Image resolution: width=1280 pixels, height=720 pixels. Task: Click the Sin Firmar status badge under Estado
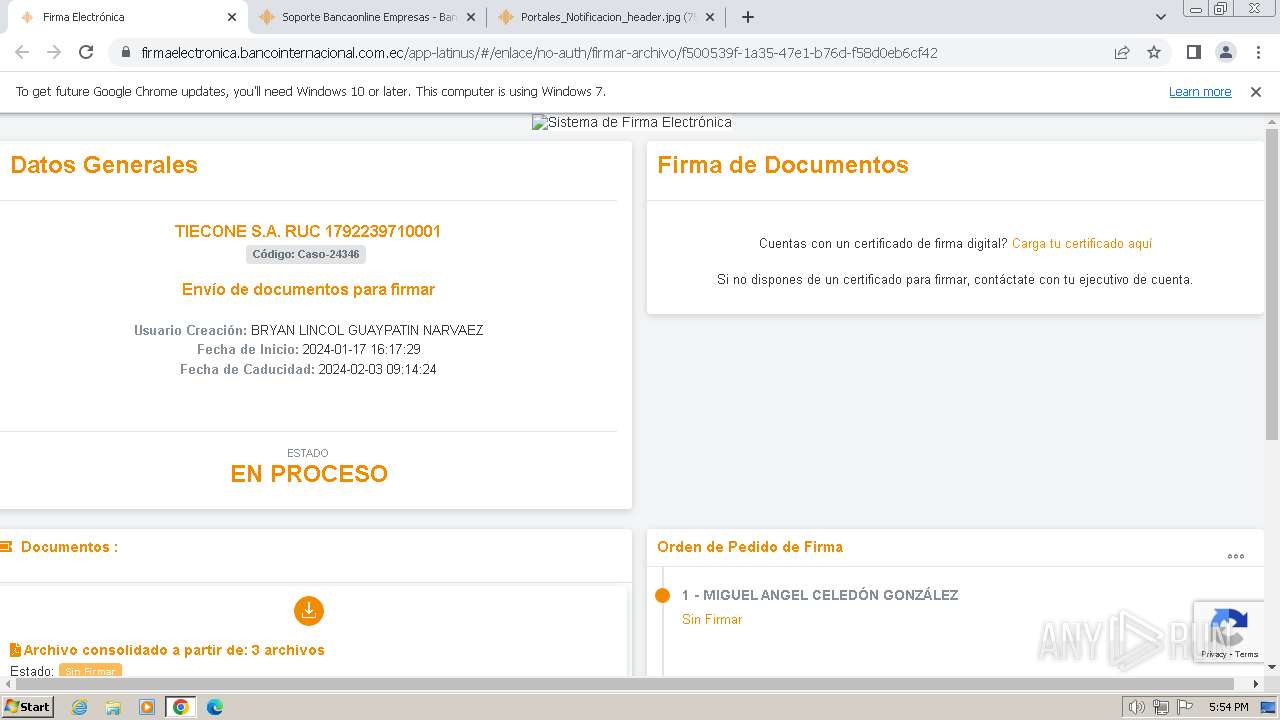pyautogui.click(x=90, y=671)
